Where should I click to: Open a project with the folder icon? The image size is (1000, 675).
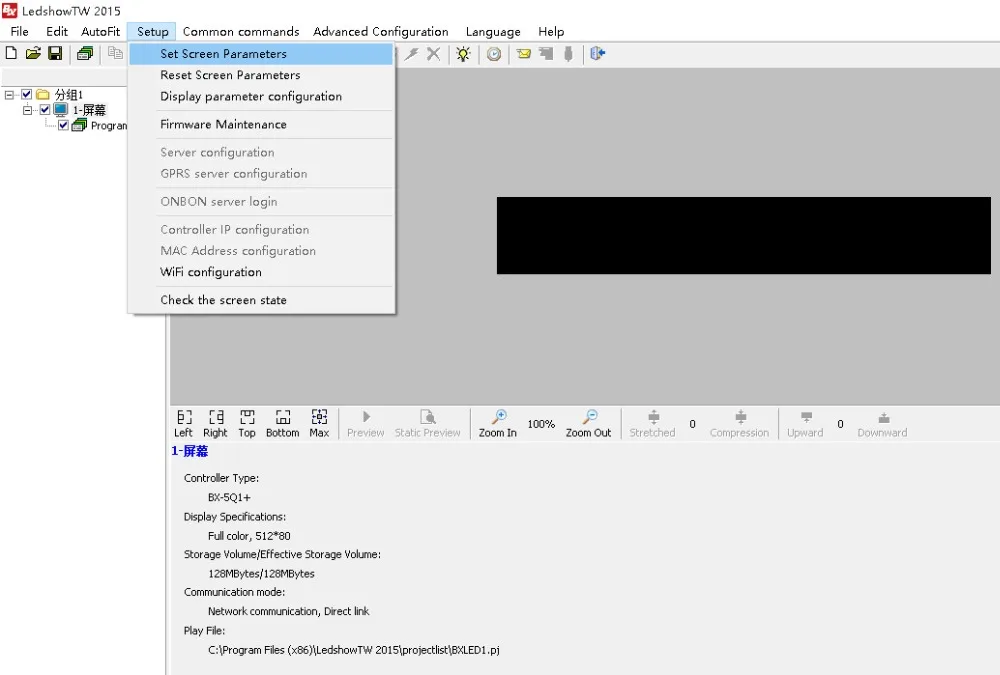pyautogui.click(x=33, y=53)
